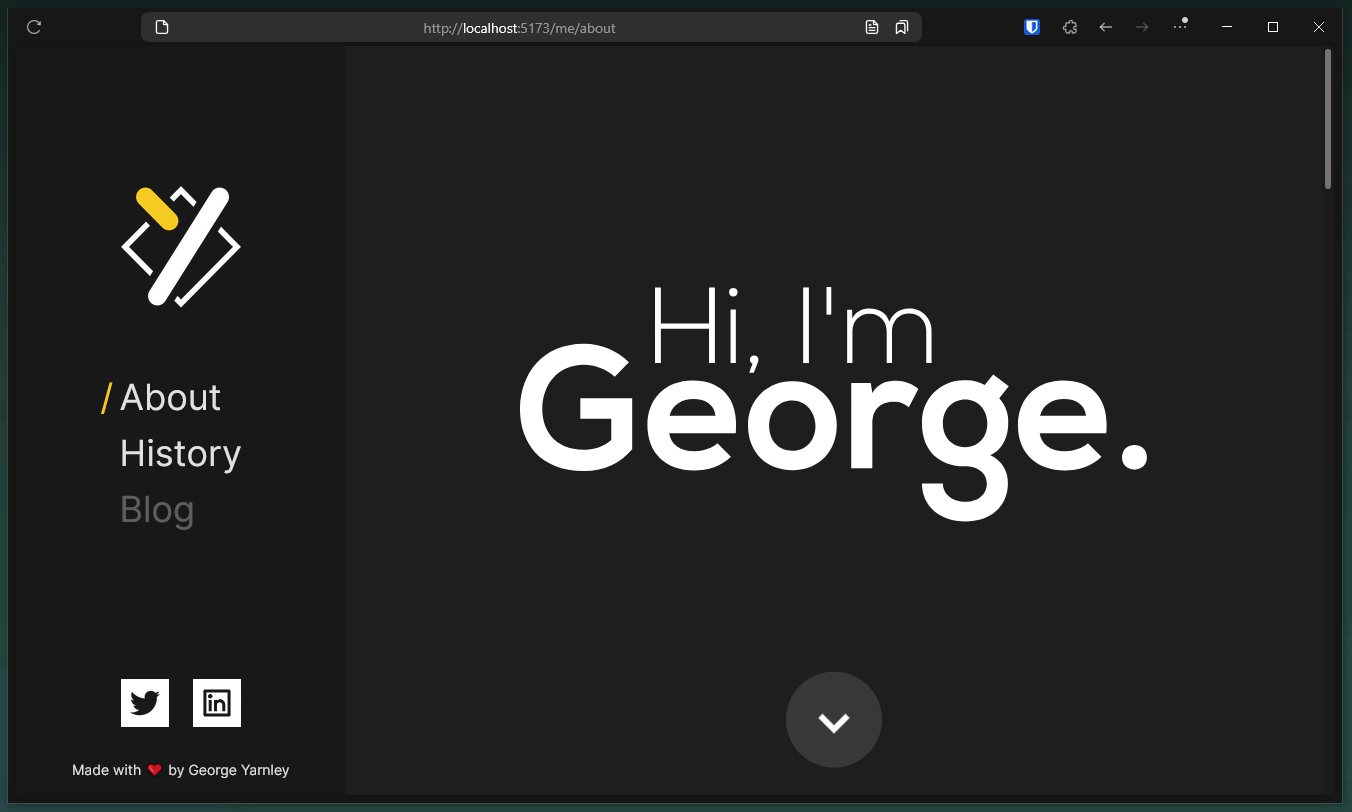Click the yellow pencil site logo
Viewport: 1352px width, 812px height.
point(181,245)
